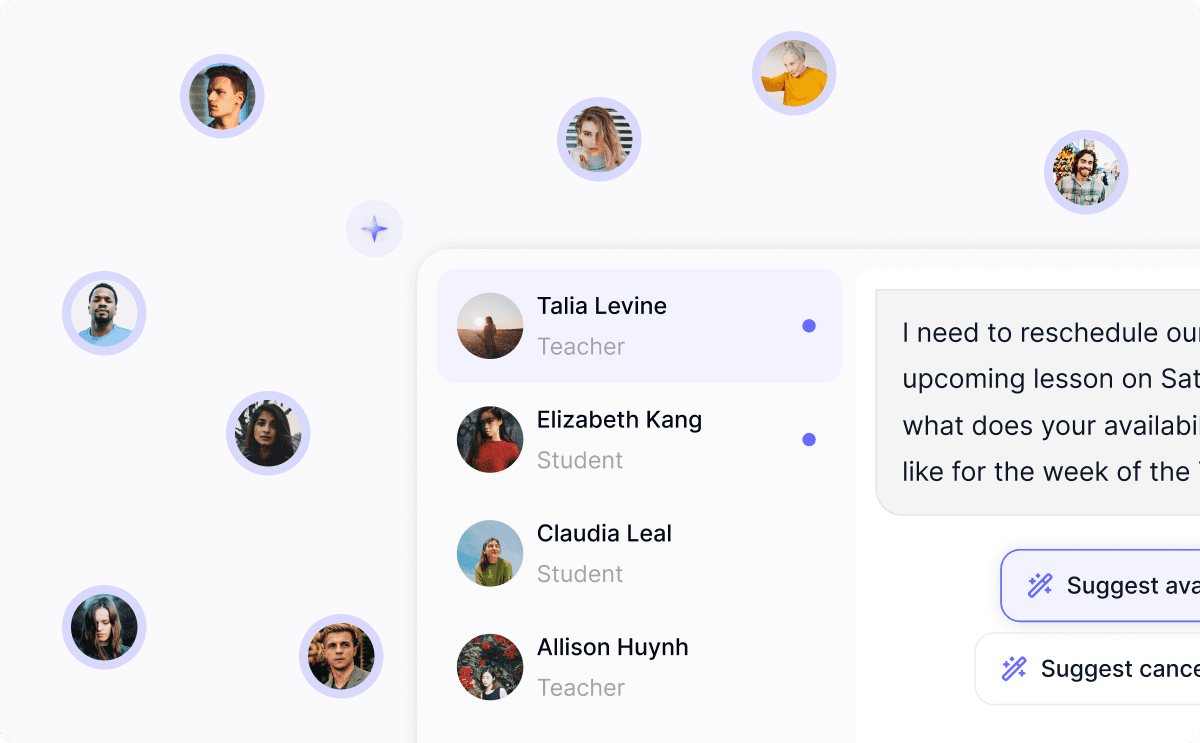Open the chat with Claudia Leal
The image size is (1200, 743).
[639, 553]
